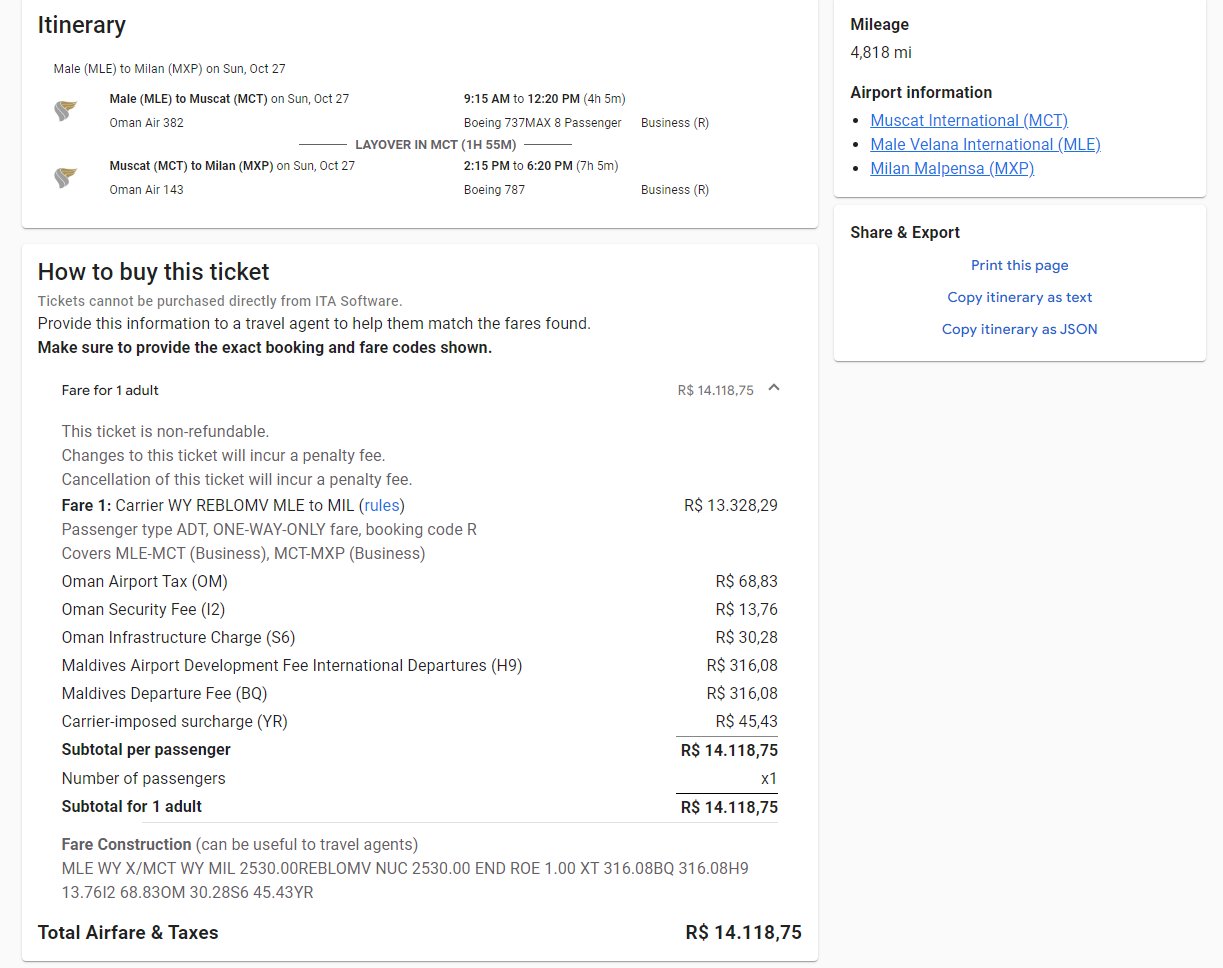1223x968 pixels.
Task: Click Copy itinerary as text
Action: [x=1020, y=297]
